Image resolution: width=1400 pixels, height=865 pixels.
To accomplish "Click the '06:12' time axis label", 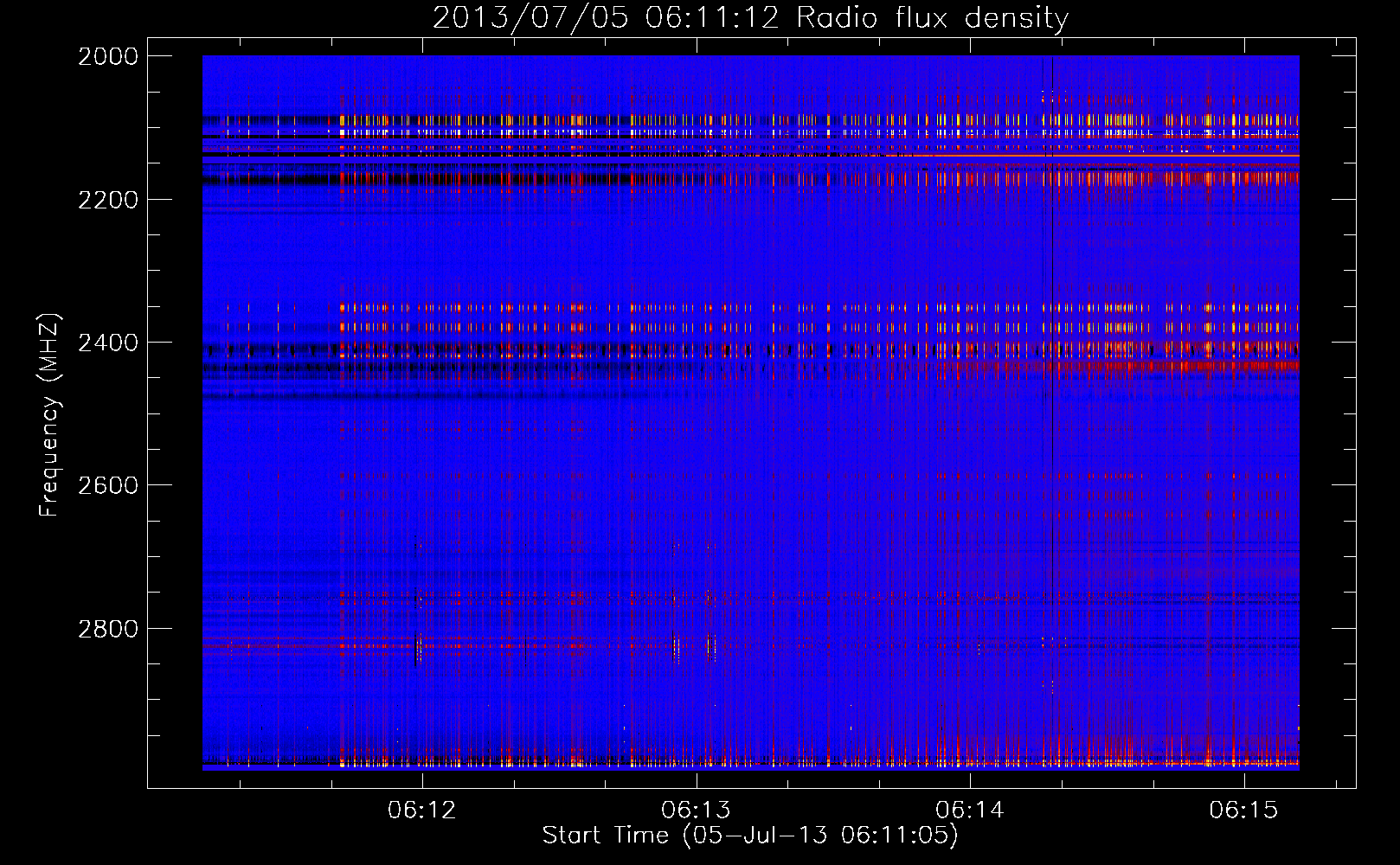I will point(422,810).
